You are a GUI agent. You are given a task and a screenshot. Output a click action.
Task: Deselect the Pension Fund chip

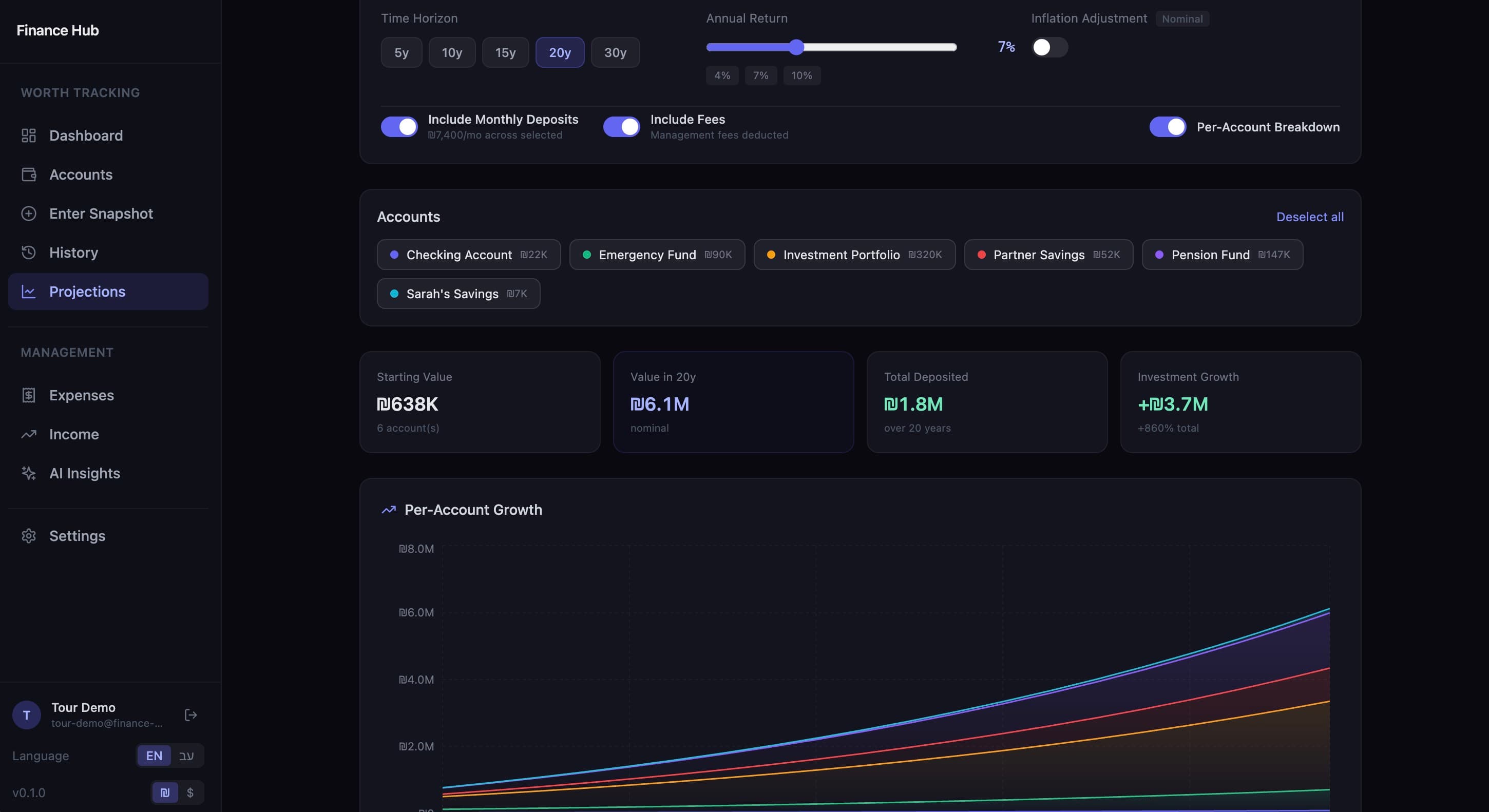point(1223,254)
